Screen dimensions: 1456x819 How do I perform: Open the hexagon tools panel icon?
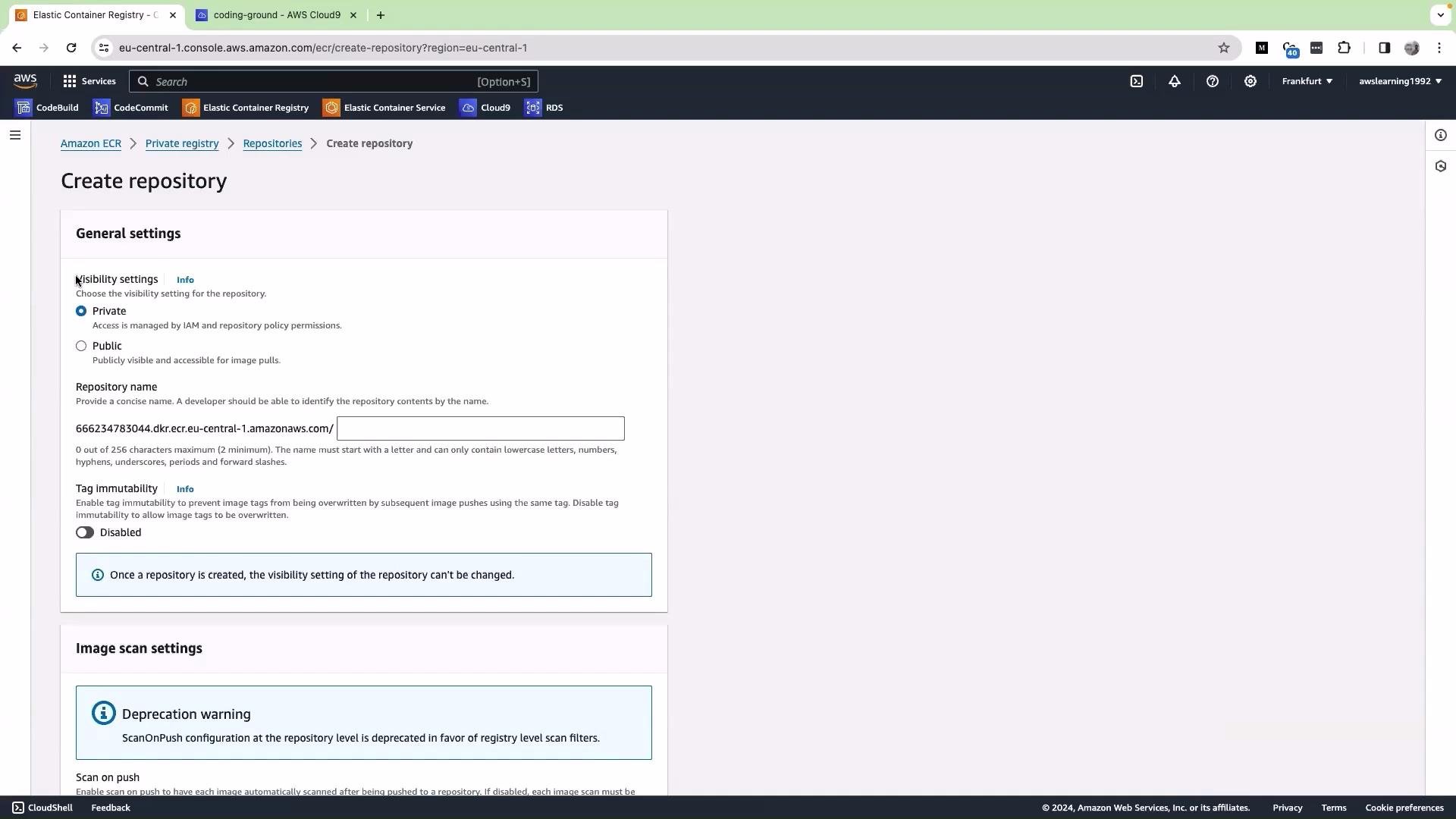tap(1441, 166)
